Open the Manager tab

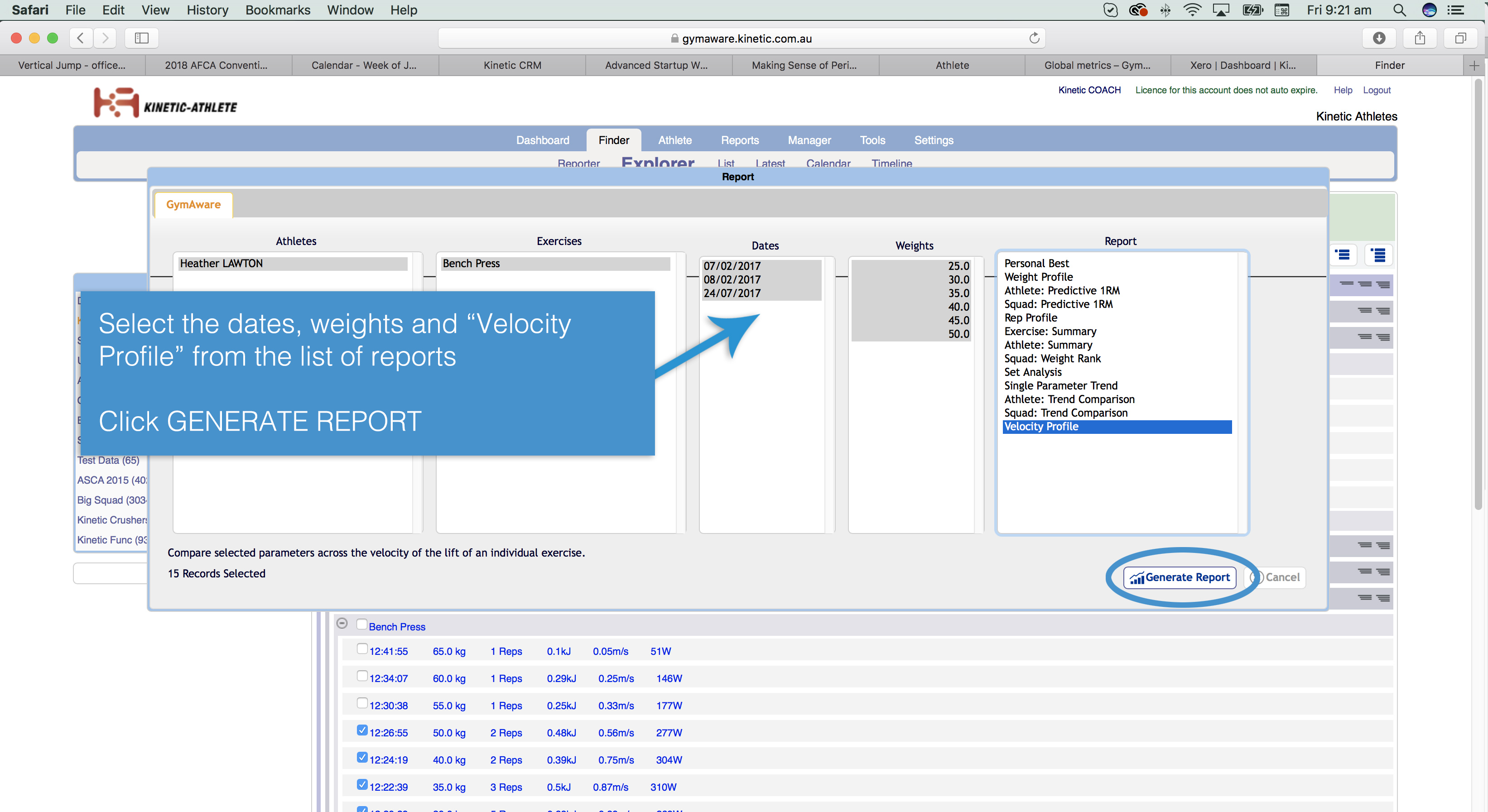click(x=809, y=140)
